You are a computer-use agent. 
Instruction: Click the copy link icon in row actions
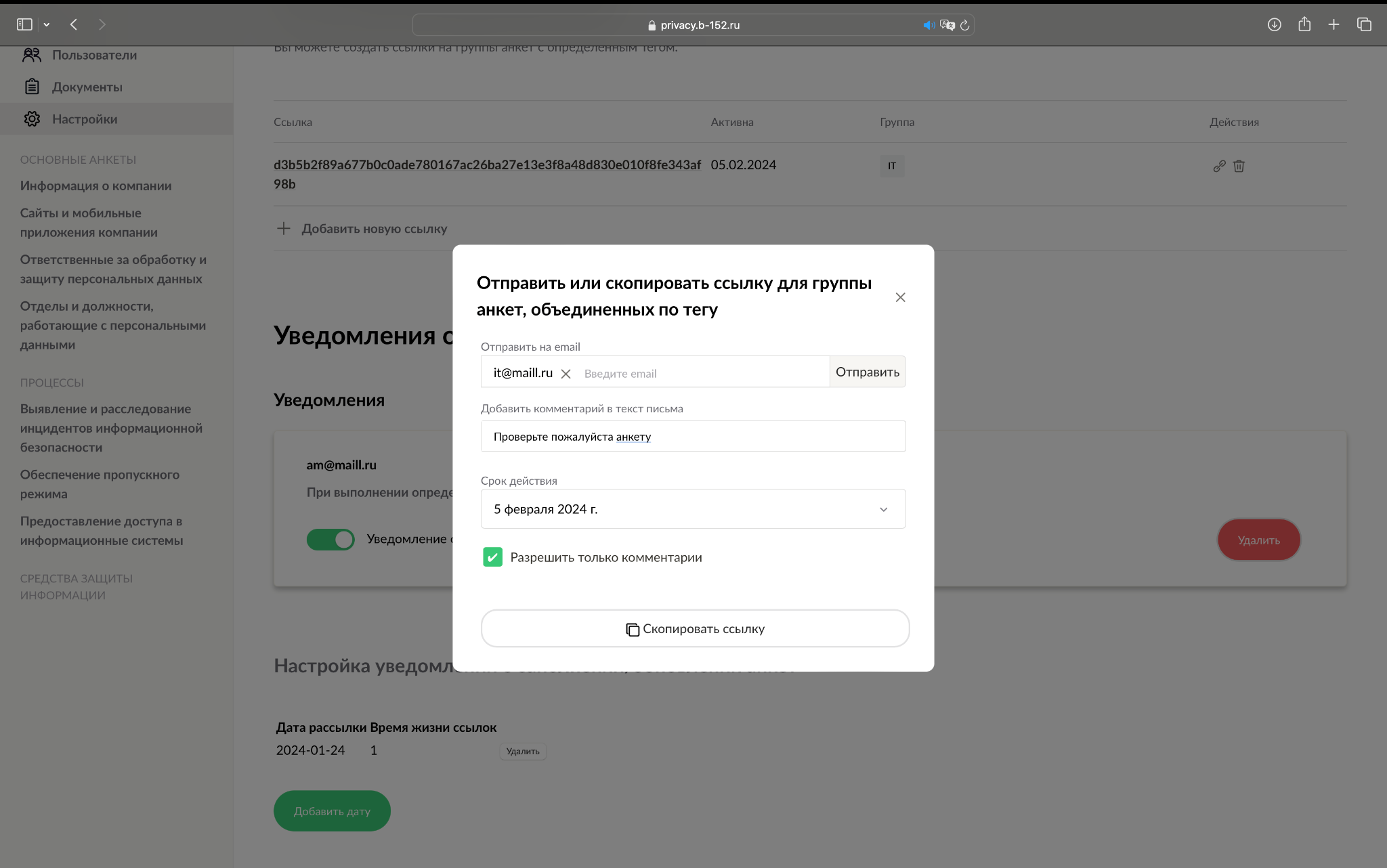click(1219, 166)
